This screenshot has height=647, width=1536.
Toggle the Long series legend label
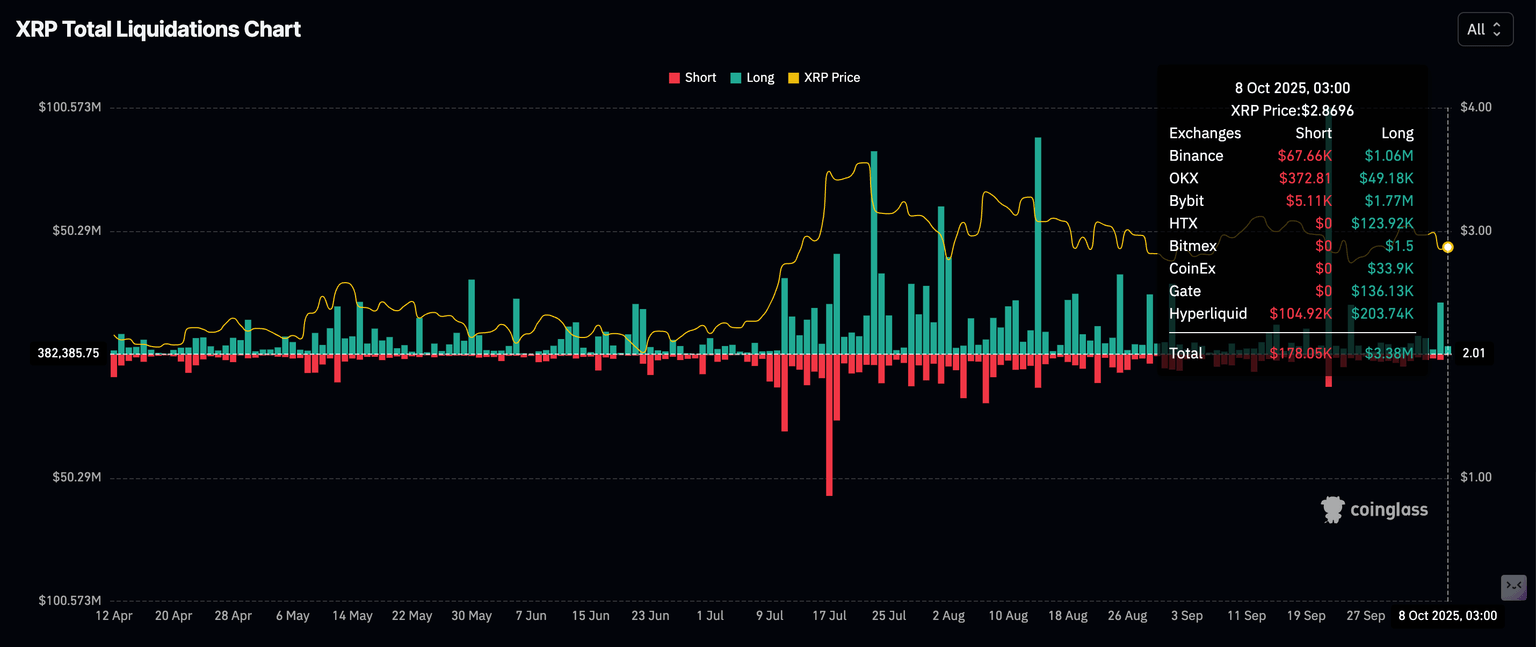point(760,78)
